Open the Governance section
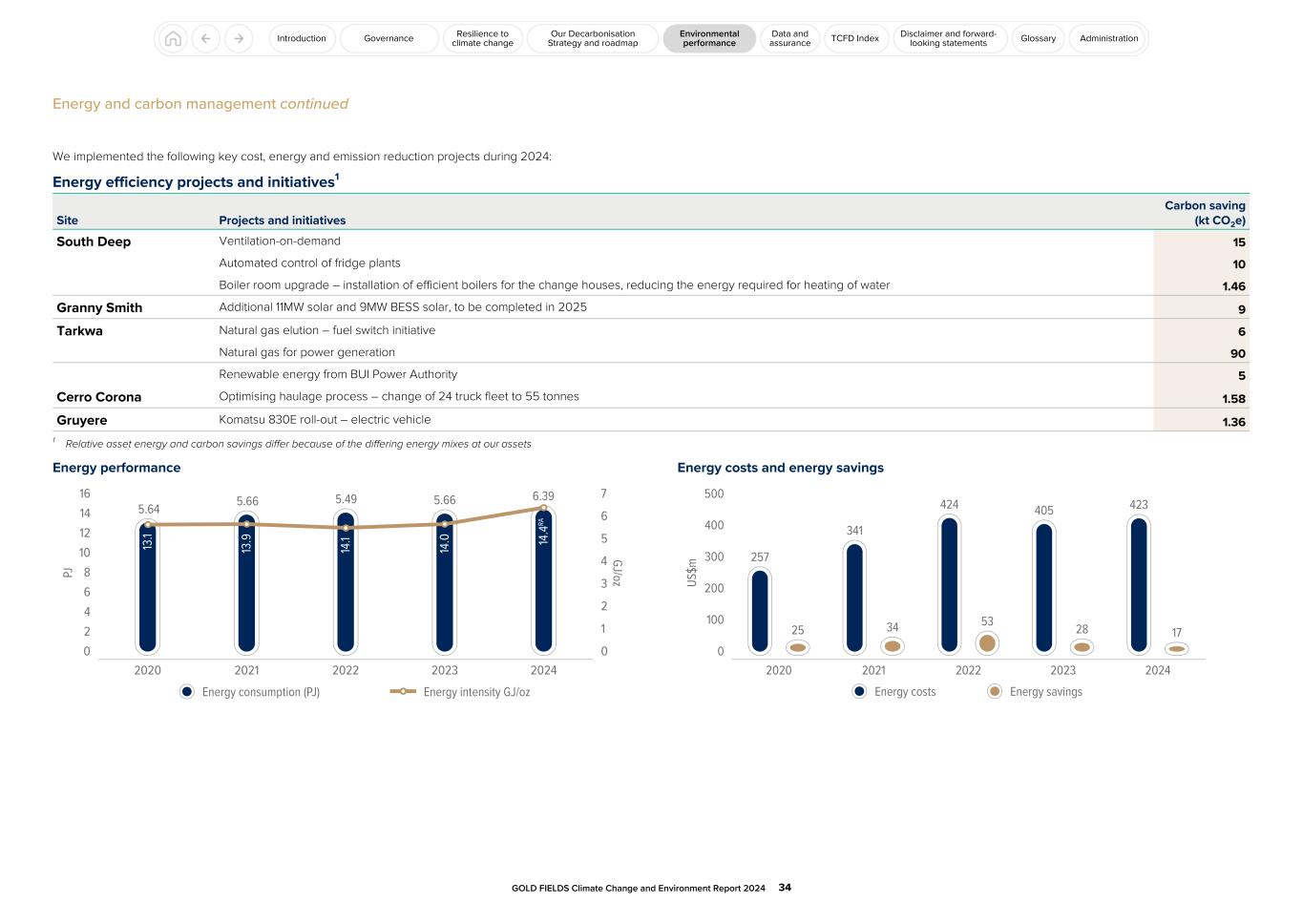 [x=389, y=38]
